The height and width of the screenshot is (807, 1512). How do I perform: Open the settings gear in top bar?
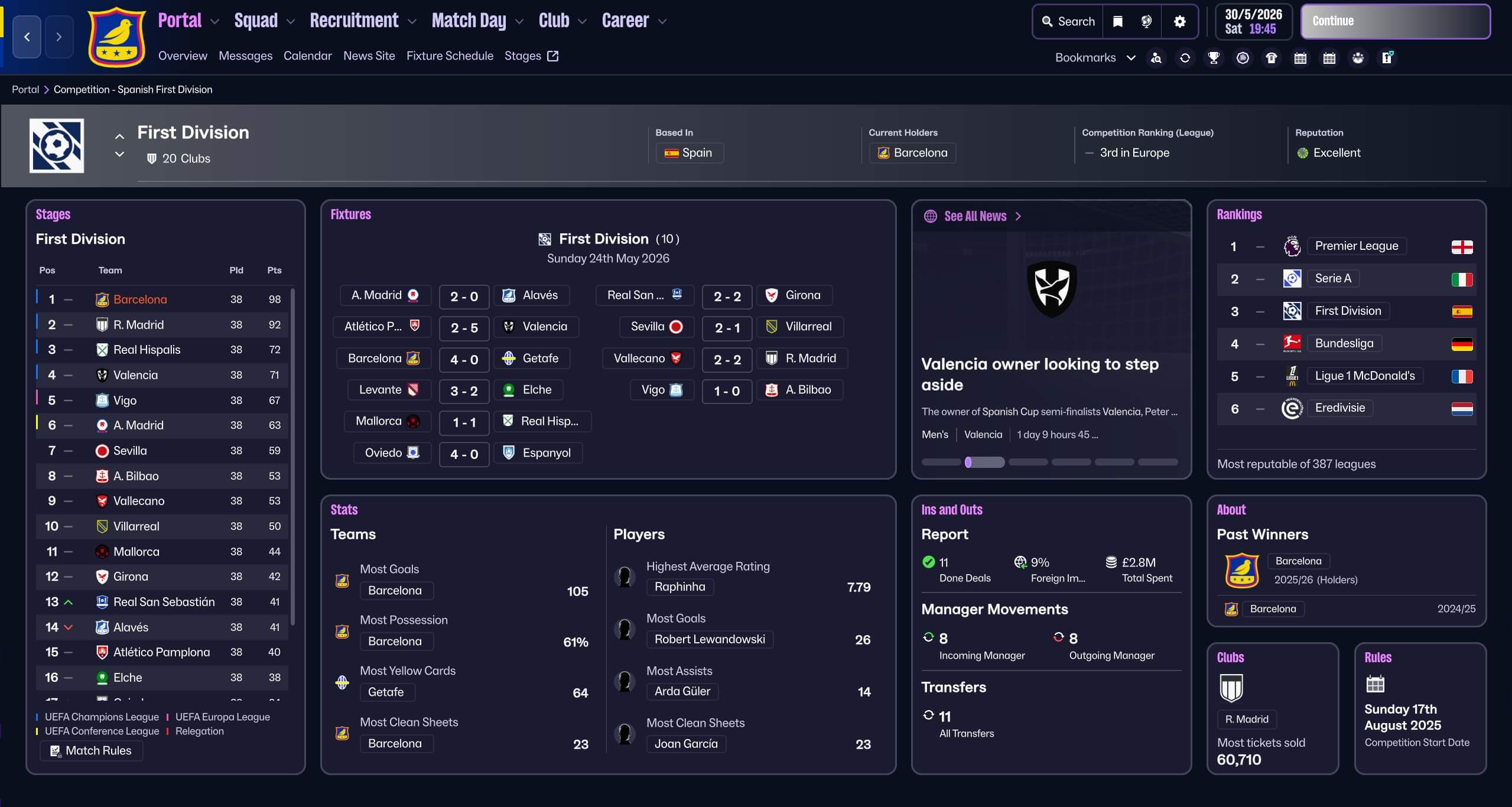(x=1179, y=22)
